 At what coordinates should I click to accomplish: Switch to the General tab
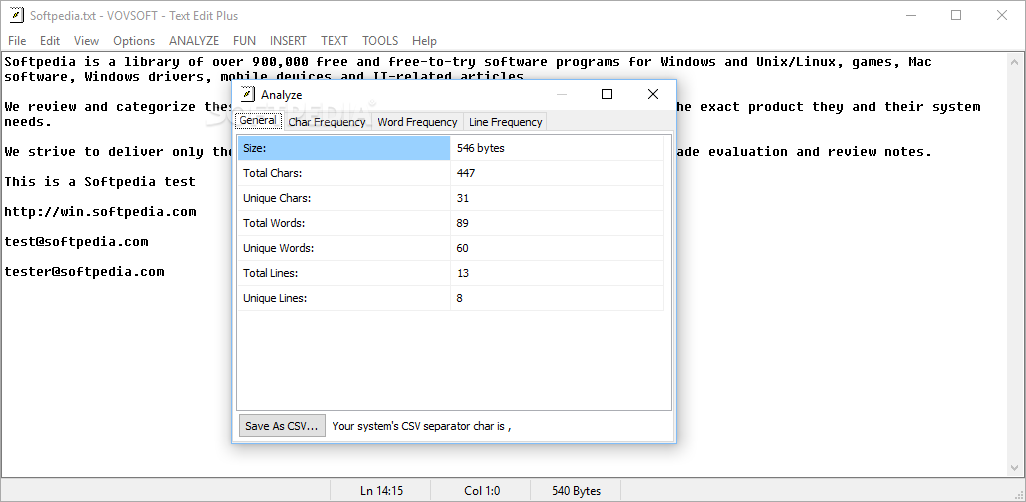click(258, 120)
